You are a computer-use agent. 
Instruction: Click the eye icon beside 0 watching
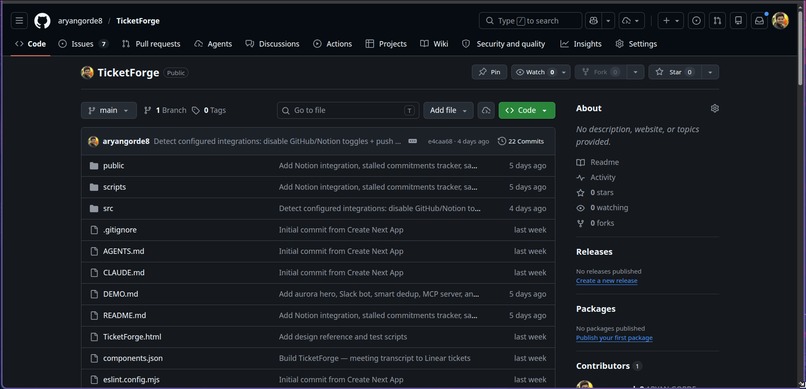(x=580, y=208)
